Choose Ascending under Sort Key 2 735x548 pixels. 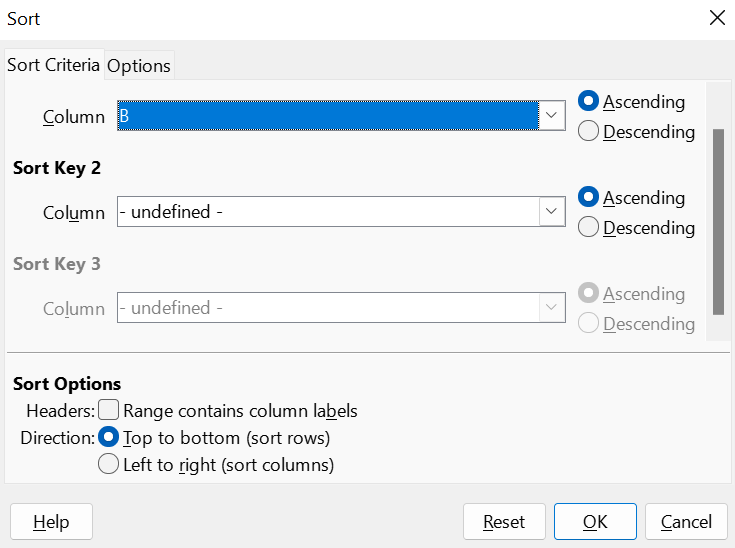pyautogui.click(x=631, y=197)
